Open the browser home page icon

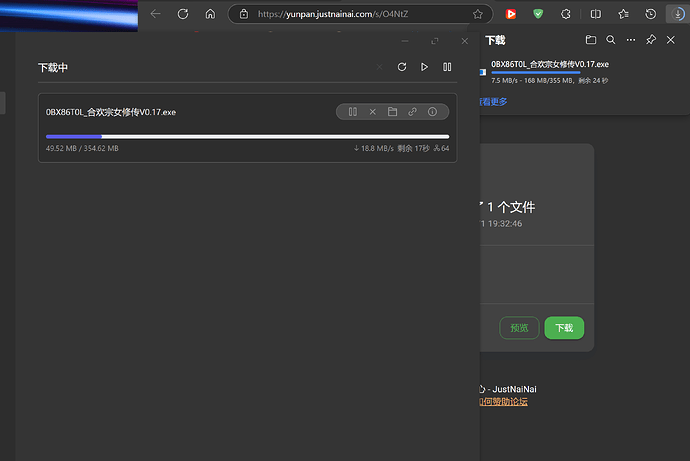tap(210, 14)
